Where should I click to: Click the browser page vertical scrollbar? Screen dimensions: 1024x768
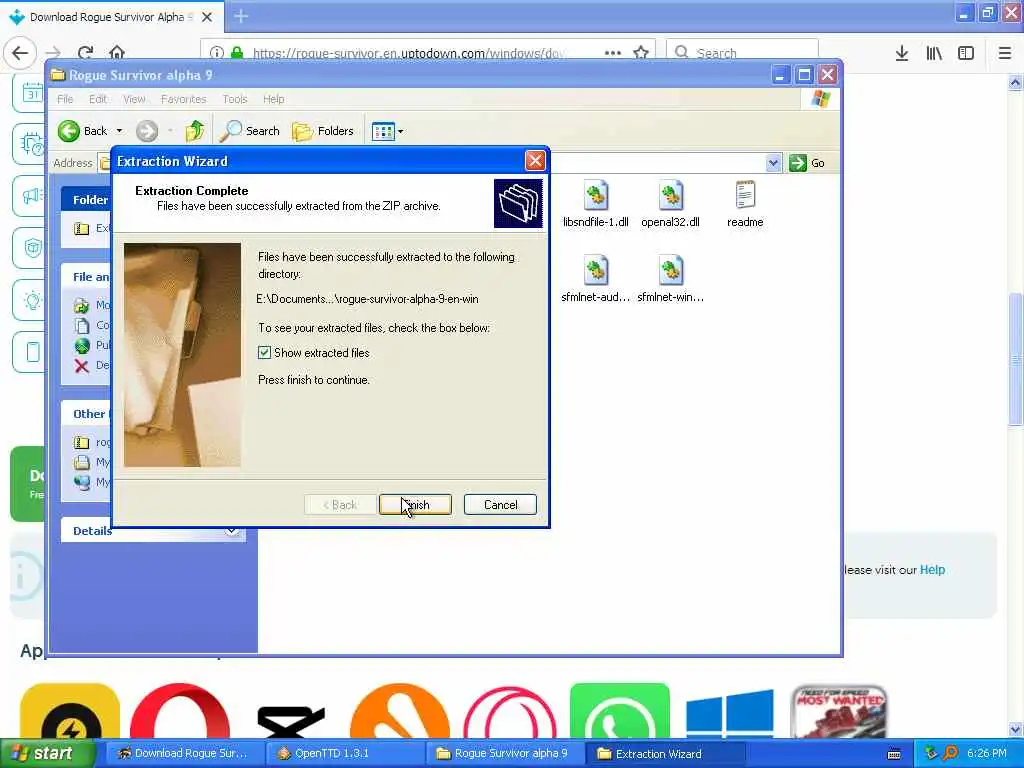(x=1016, y=359)
